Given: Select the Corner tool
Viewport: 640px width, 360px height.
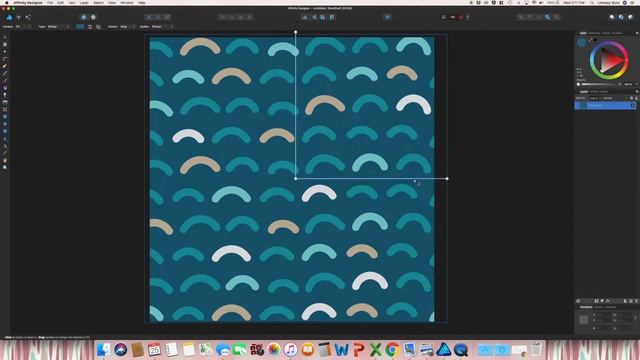Looking at the screenshot, I should pyautogui.click(x=5, y=59).
